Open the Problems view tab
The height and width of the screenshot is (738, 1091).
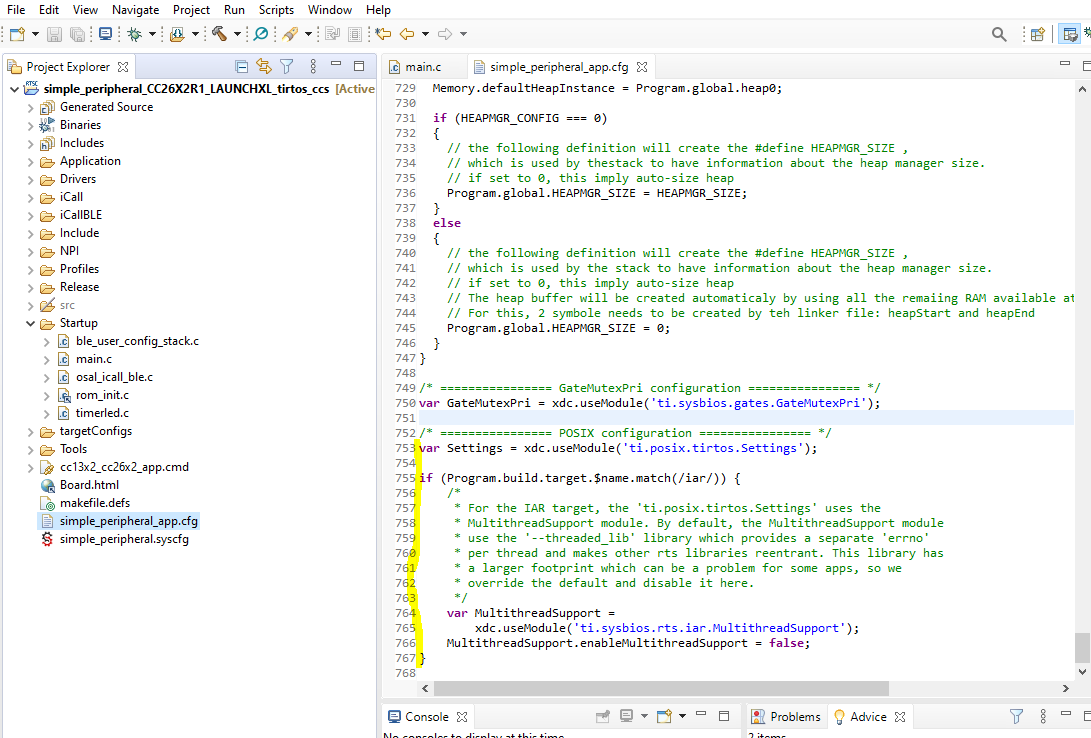[795, 717]
